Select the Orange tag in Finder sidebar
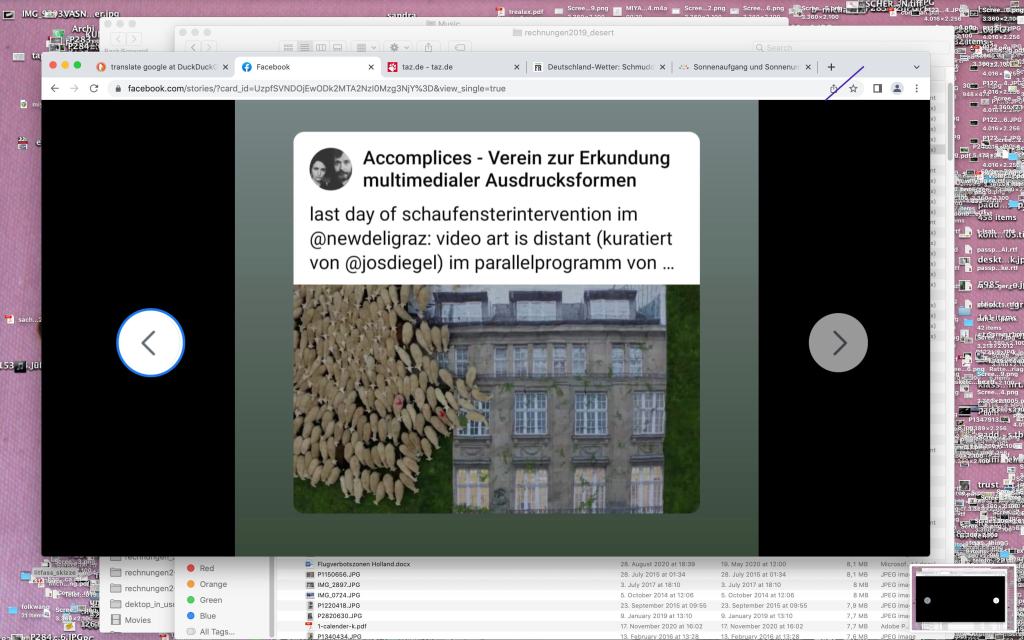 (213, 584)
